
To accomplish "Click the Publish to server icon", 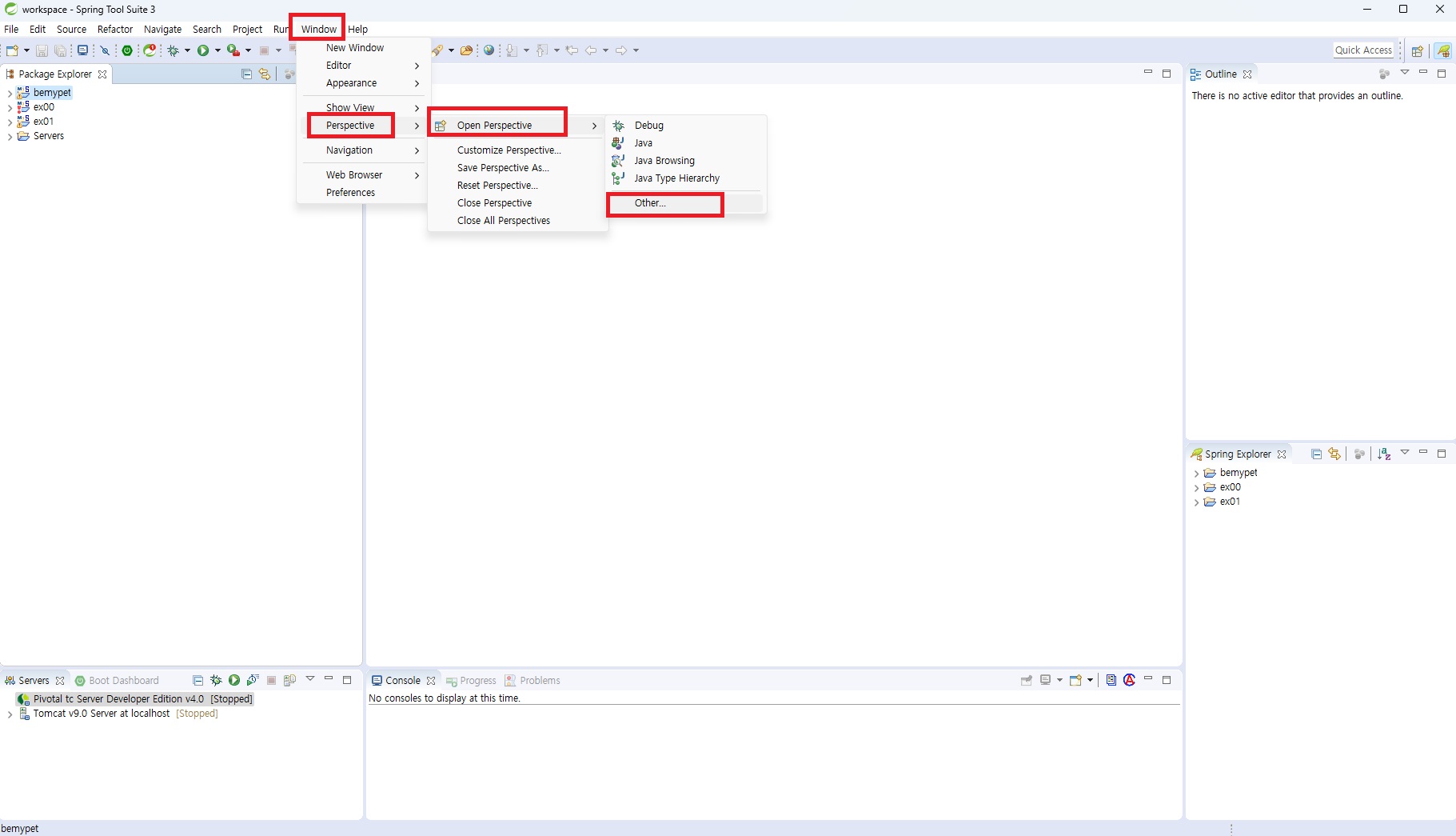I will pos(289,680).
